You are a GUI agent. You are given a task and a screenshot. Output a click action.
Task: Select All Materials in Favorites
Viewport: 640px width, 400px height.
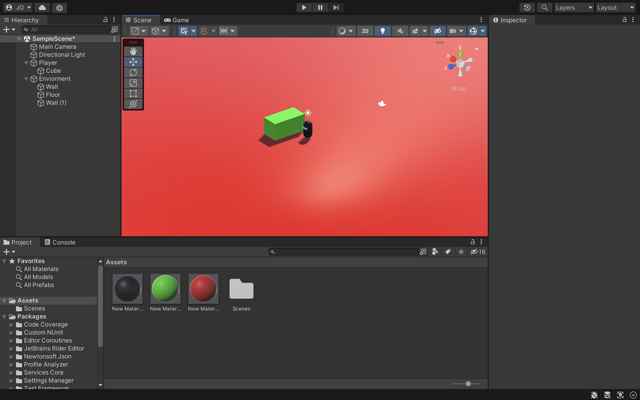pyautogui.click(x=40, y=269)
